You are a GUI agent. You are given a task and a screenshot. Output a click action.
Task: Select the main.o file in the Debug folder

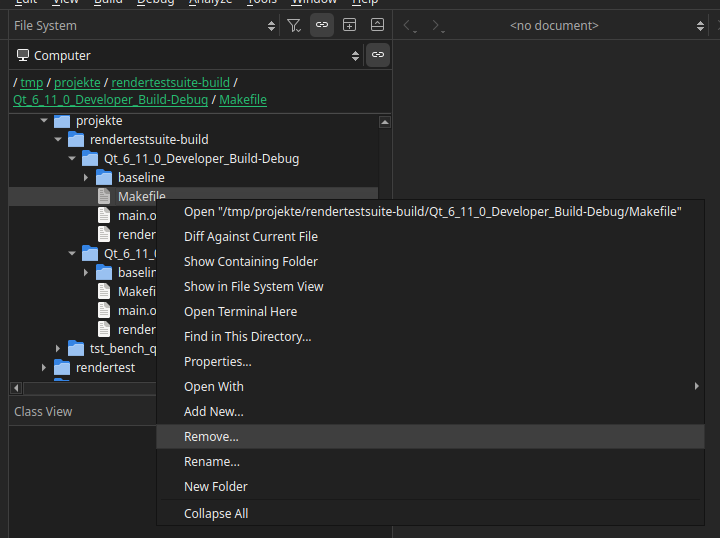point(137,215)
